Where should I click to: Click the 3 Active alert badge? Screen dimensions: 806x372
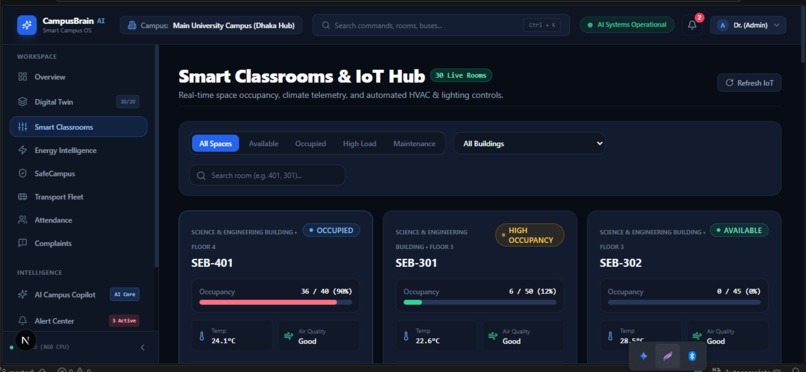pos(124,321)
